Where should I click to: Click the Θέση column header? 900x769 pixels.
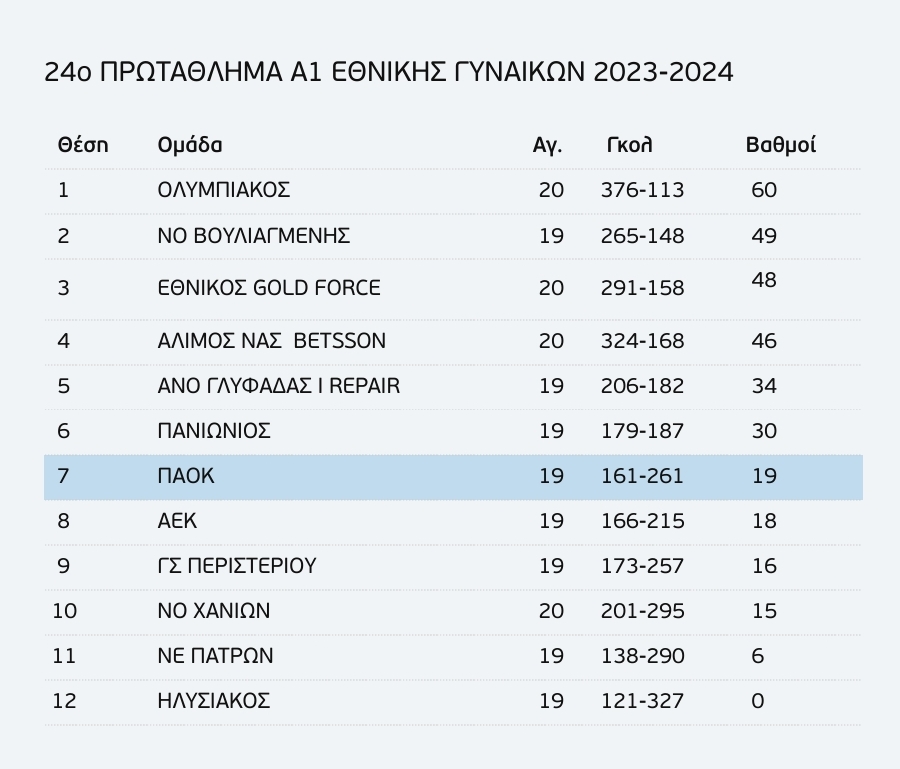(83, 145)
